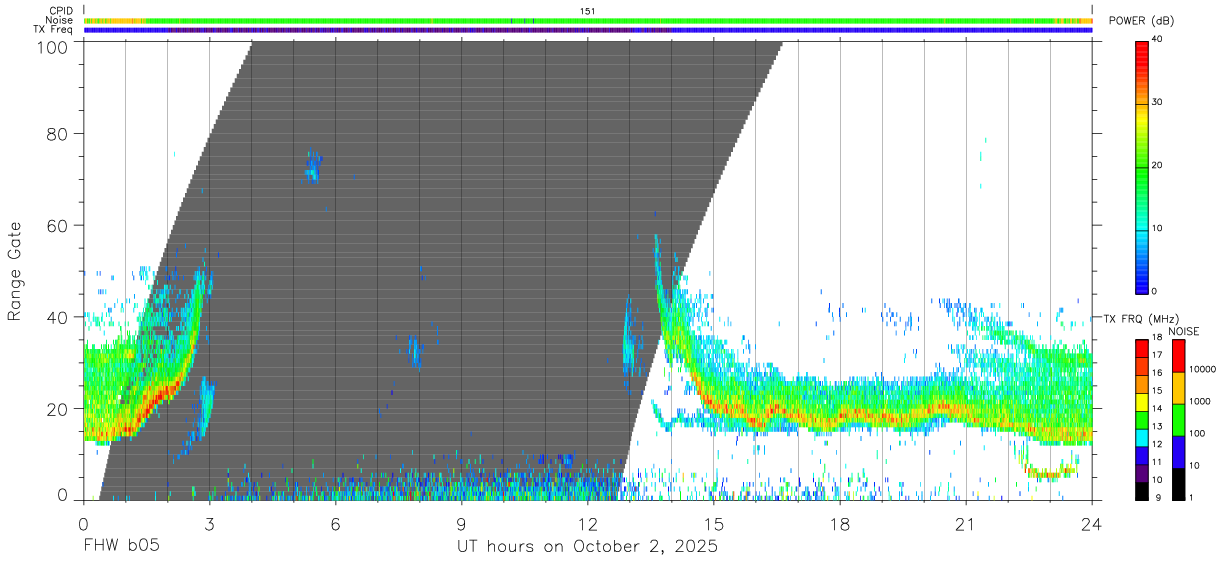
Task: Click the 'UT hours on October 2, 2025' axis title
Action: [587, 548]
